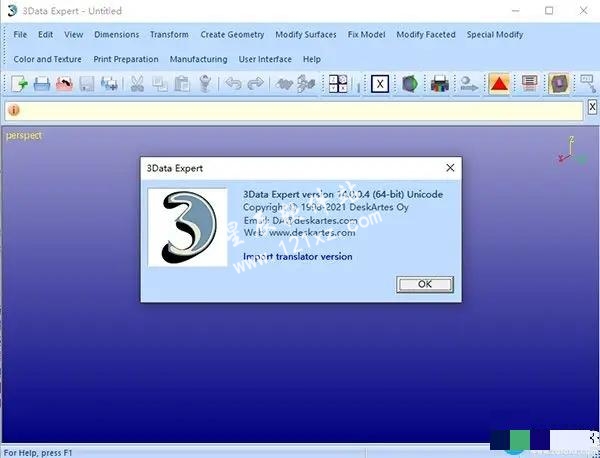Click the 3Data Expert title bar icon

coord(12,11)
